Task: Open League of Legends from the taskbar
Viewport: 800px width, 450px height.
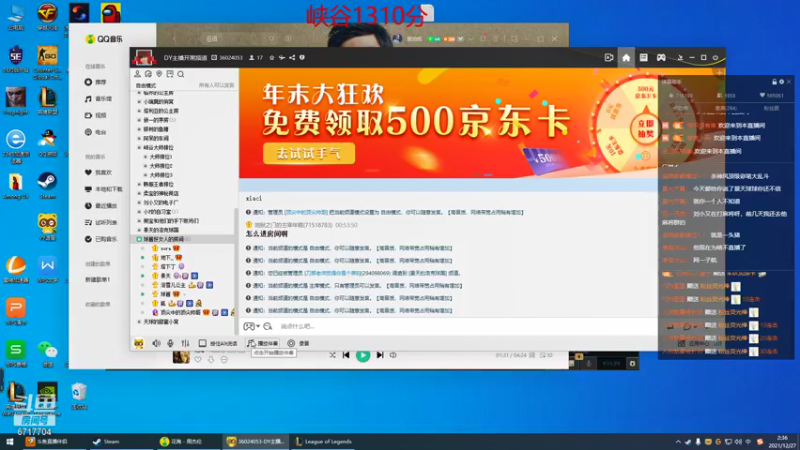Action: (323, 442)
